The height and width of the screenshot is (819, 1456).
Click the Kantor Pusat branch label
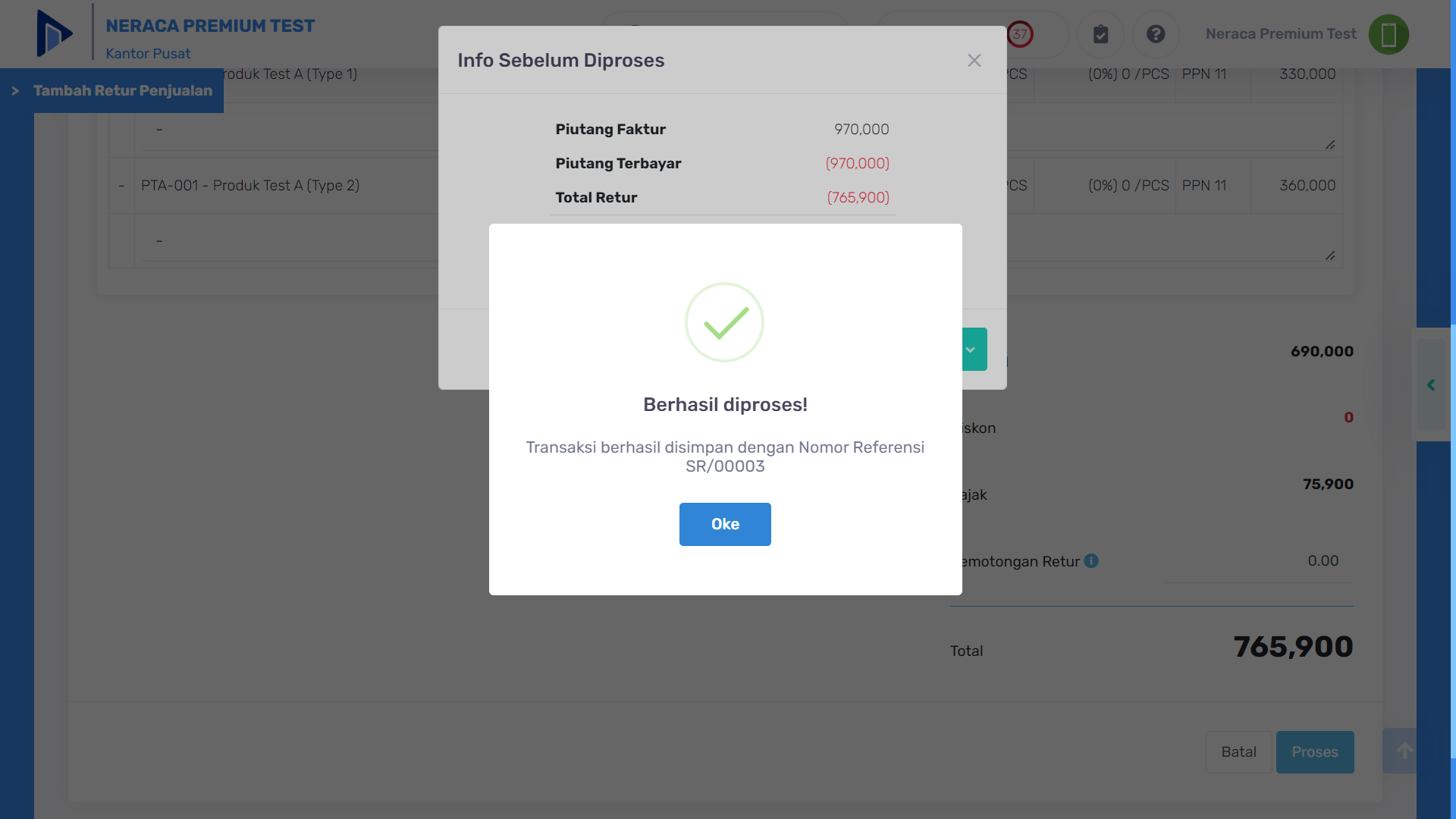[x=148, y=54]
